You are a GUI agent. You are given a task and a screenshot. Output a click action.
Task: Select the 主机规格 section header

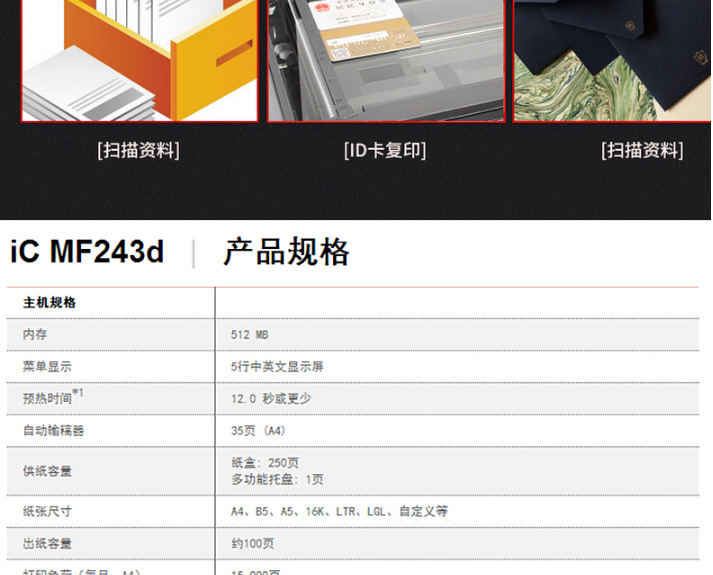pos(49,303)
